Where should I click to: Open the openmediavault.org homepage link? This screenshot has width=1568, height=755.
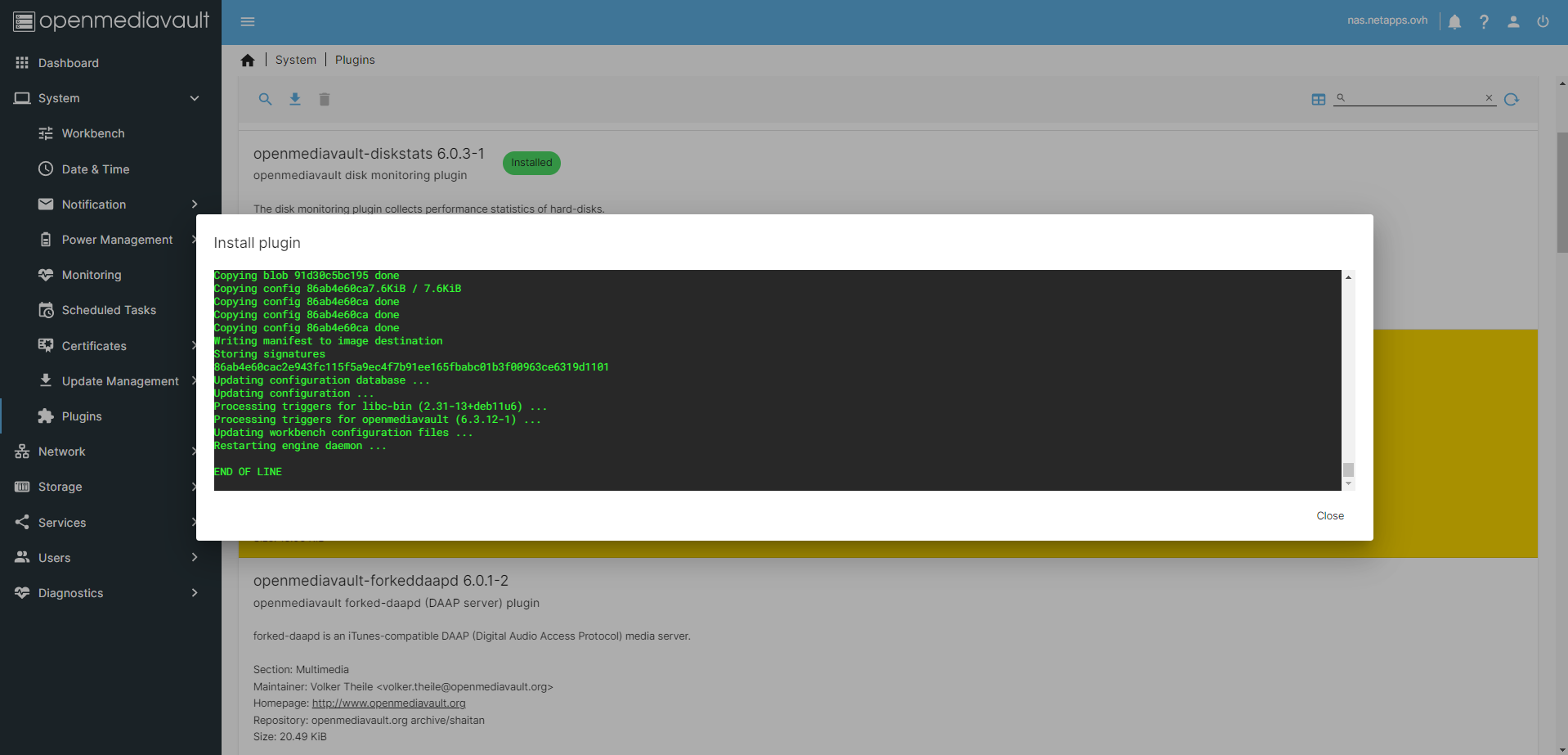388,703
